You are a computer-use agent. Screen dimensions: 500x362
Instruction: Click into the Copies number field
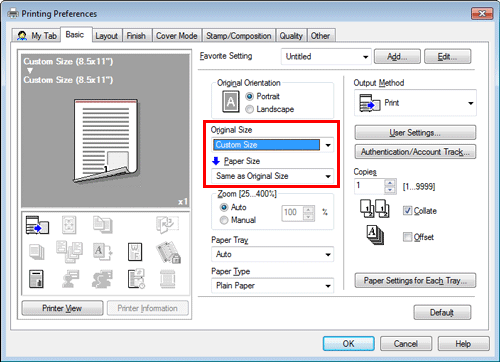370,186
